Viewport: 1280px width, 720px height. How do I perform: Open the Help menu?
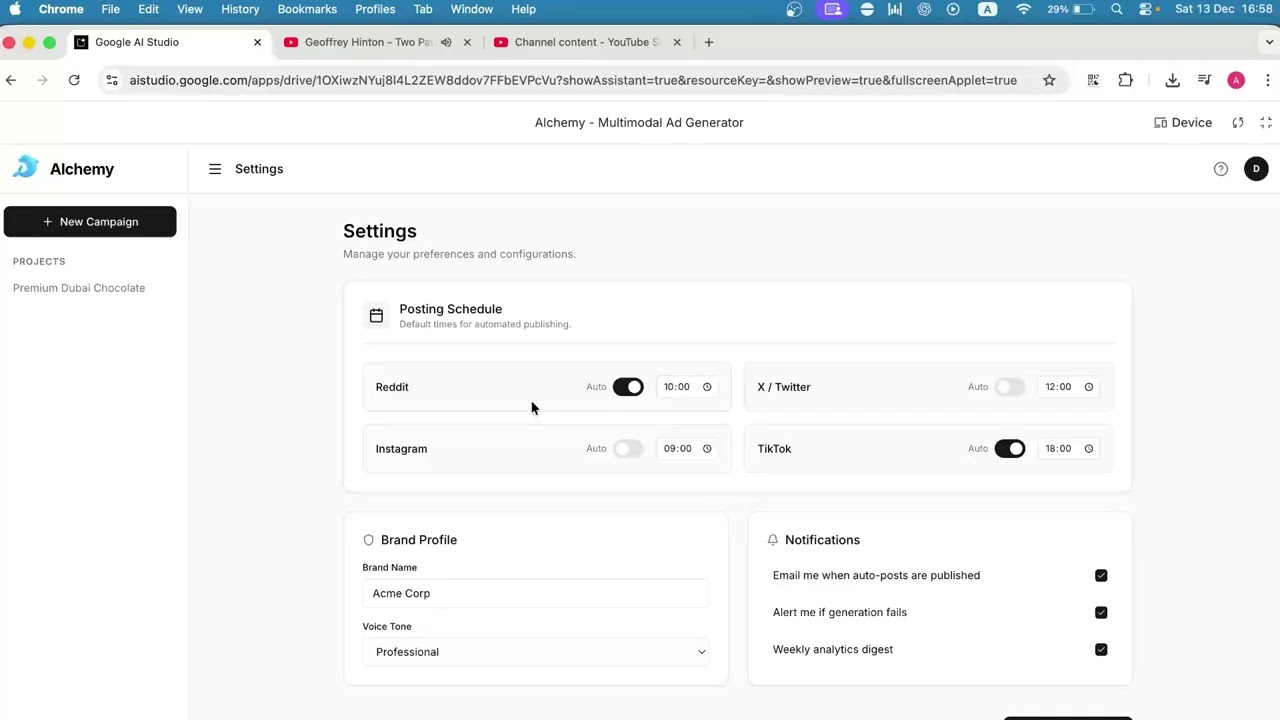coord(524,9)
